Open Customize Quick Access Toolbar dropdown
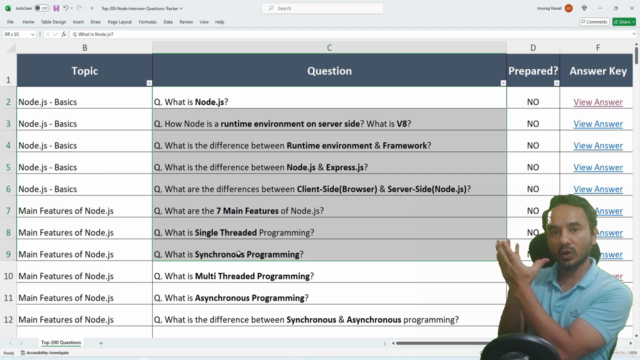 pyautogui.click(x=91, y=8)
